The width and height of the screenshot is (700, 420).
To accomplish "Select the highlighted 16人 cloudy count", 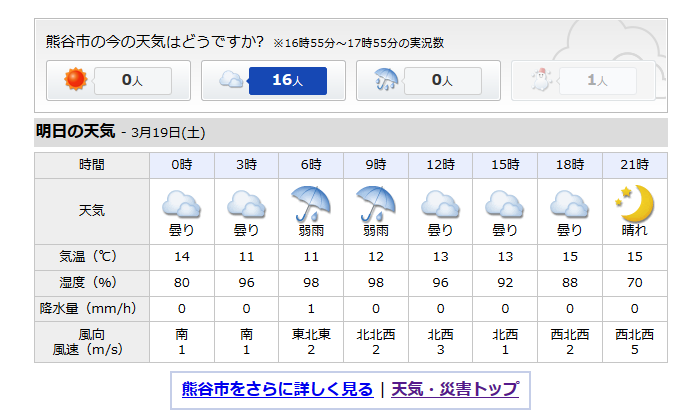I will click(288, 80).
